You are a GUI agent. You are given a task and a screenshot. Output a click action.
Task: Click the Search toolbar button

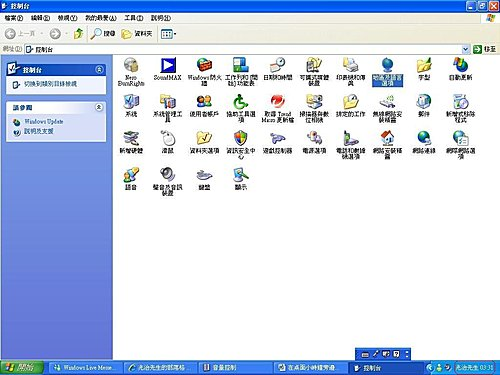pos(103,34)
